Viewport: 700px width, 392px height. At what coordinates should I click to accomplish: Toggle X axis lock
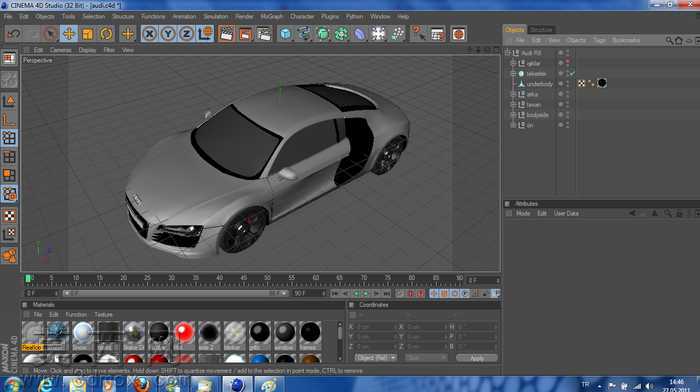point(150,34)
